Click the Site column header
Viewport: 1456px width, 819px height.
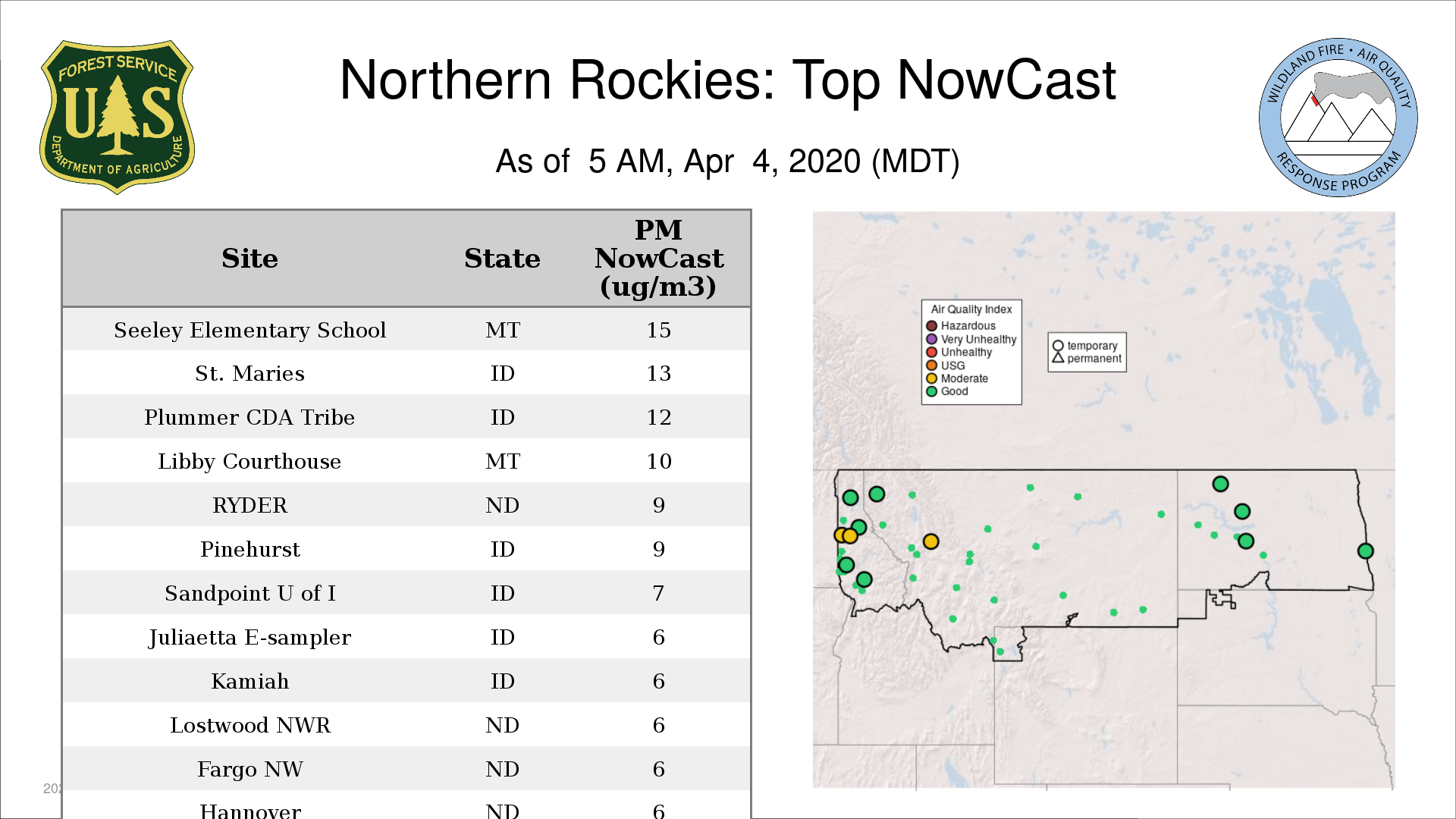point(249,259)
